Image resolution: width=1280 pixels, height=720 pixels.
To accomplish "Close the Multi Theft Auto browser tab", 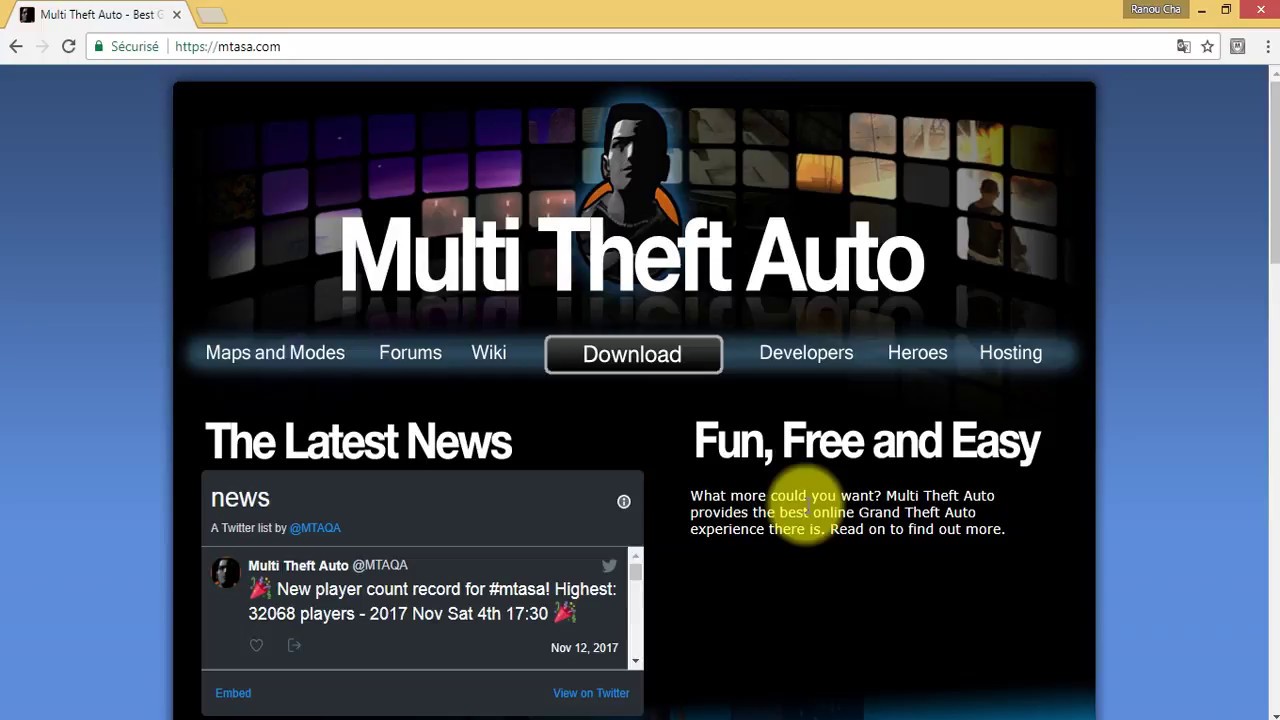I will 177,15.
